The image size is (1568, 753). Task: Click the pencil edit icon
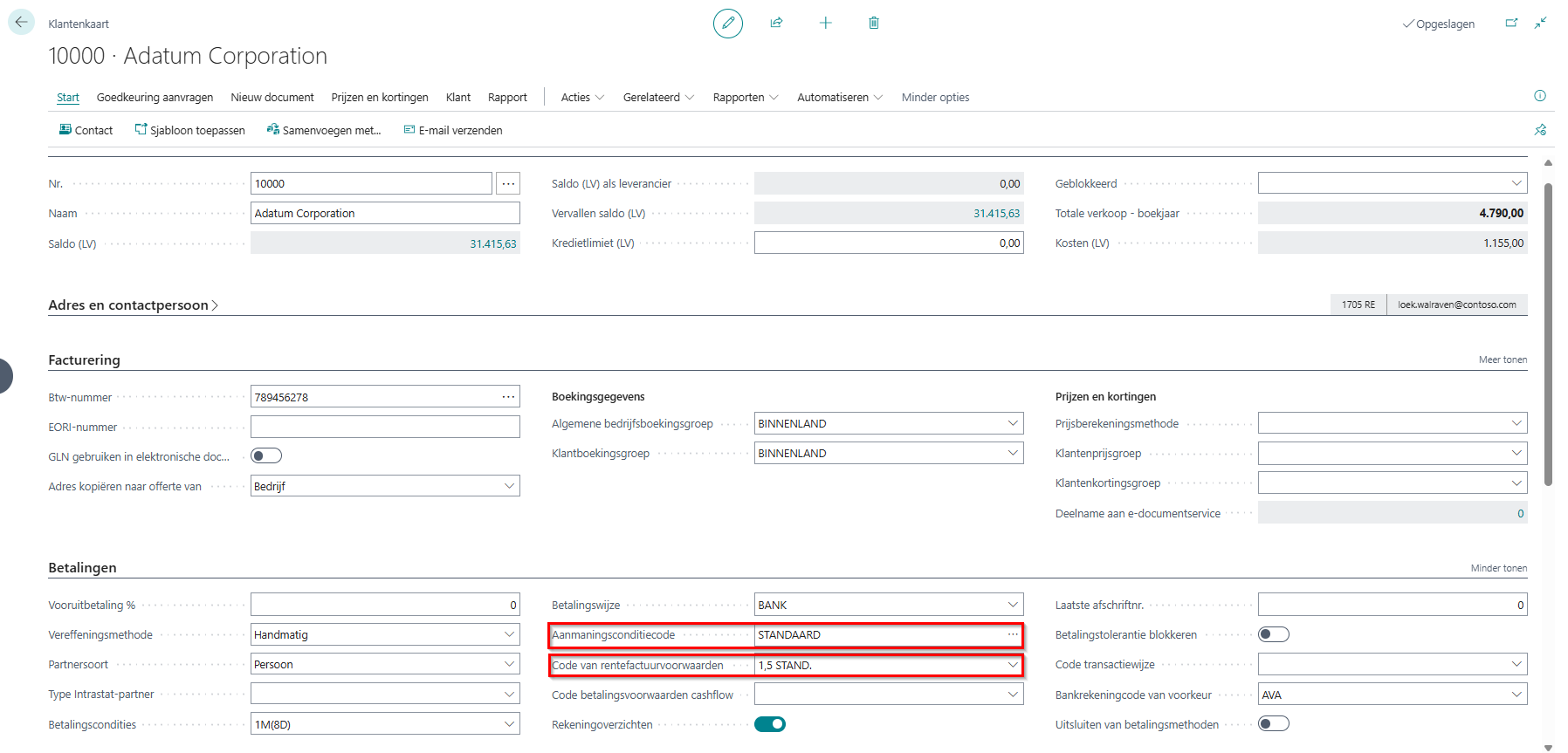(728, 24)
